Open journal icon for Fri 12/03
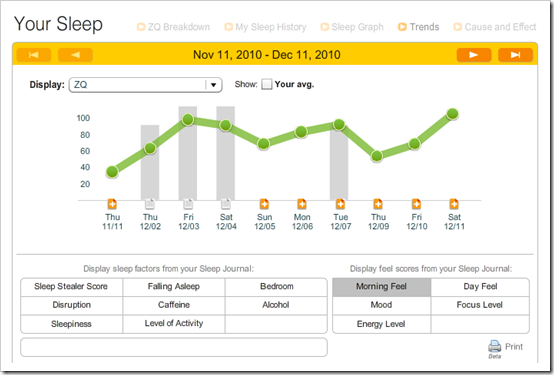This screenshot has height=375, width=554. [188, 204]
